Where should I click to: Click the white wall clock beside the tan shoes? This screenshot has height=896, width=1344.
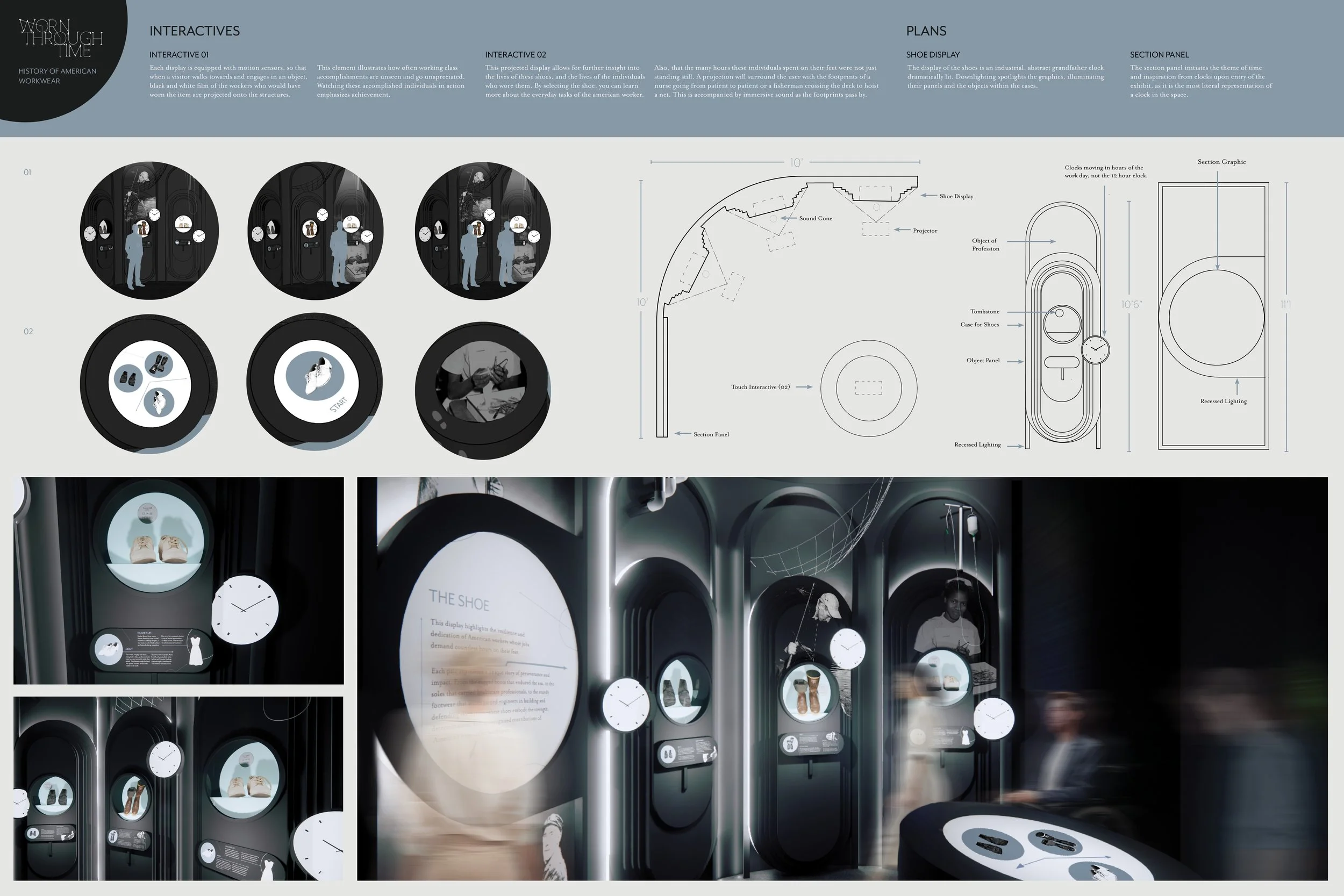tap(245, 610)
